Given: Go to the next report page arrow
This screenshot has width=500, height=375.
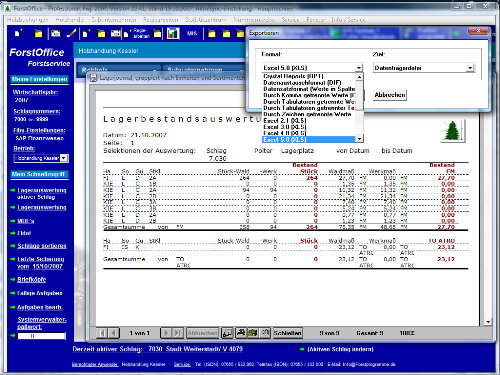Looking at the screenshot, I should pyautogui.click(x=166, y=333).
